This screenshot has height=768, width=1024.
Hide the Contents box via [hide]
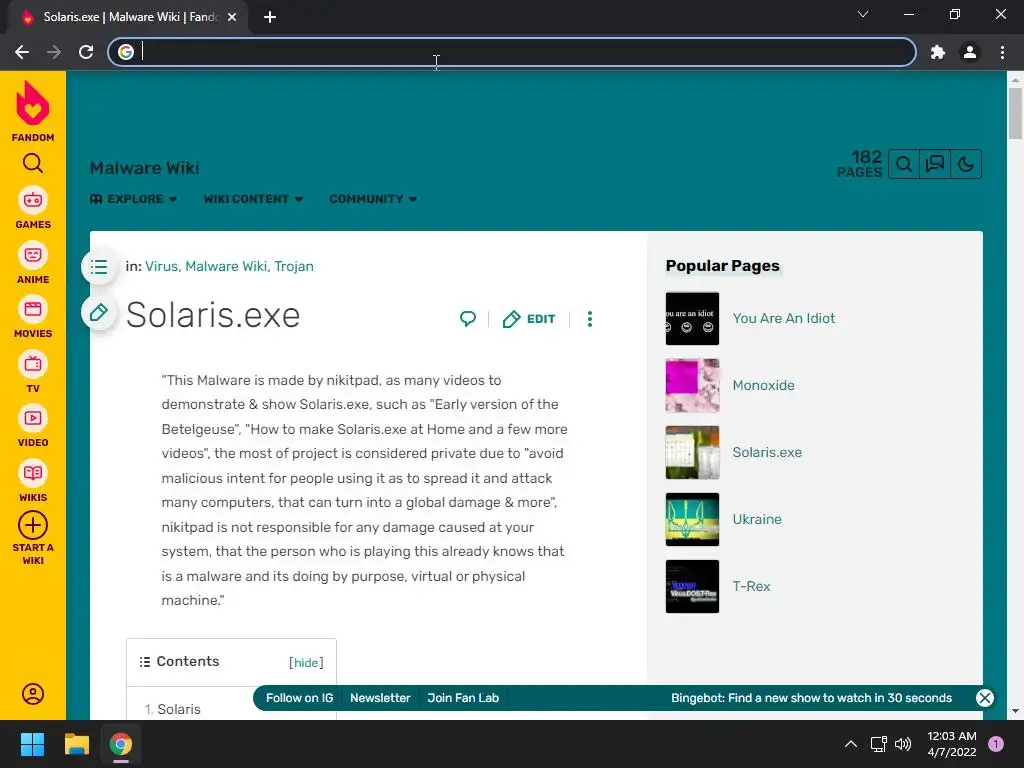point(306,662)
